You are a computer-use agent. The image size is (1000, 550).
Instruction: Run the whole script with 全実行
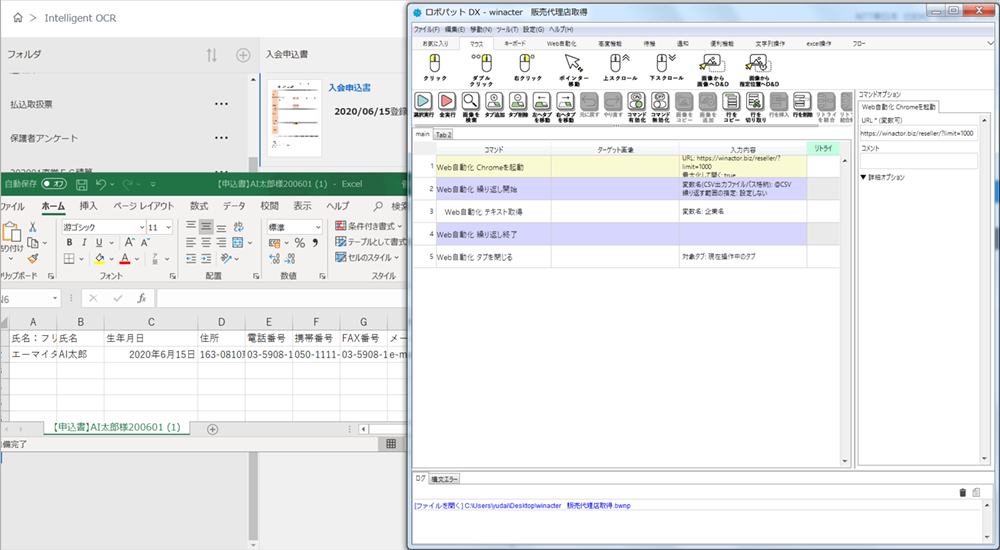coord(447,105)
